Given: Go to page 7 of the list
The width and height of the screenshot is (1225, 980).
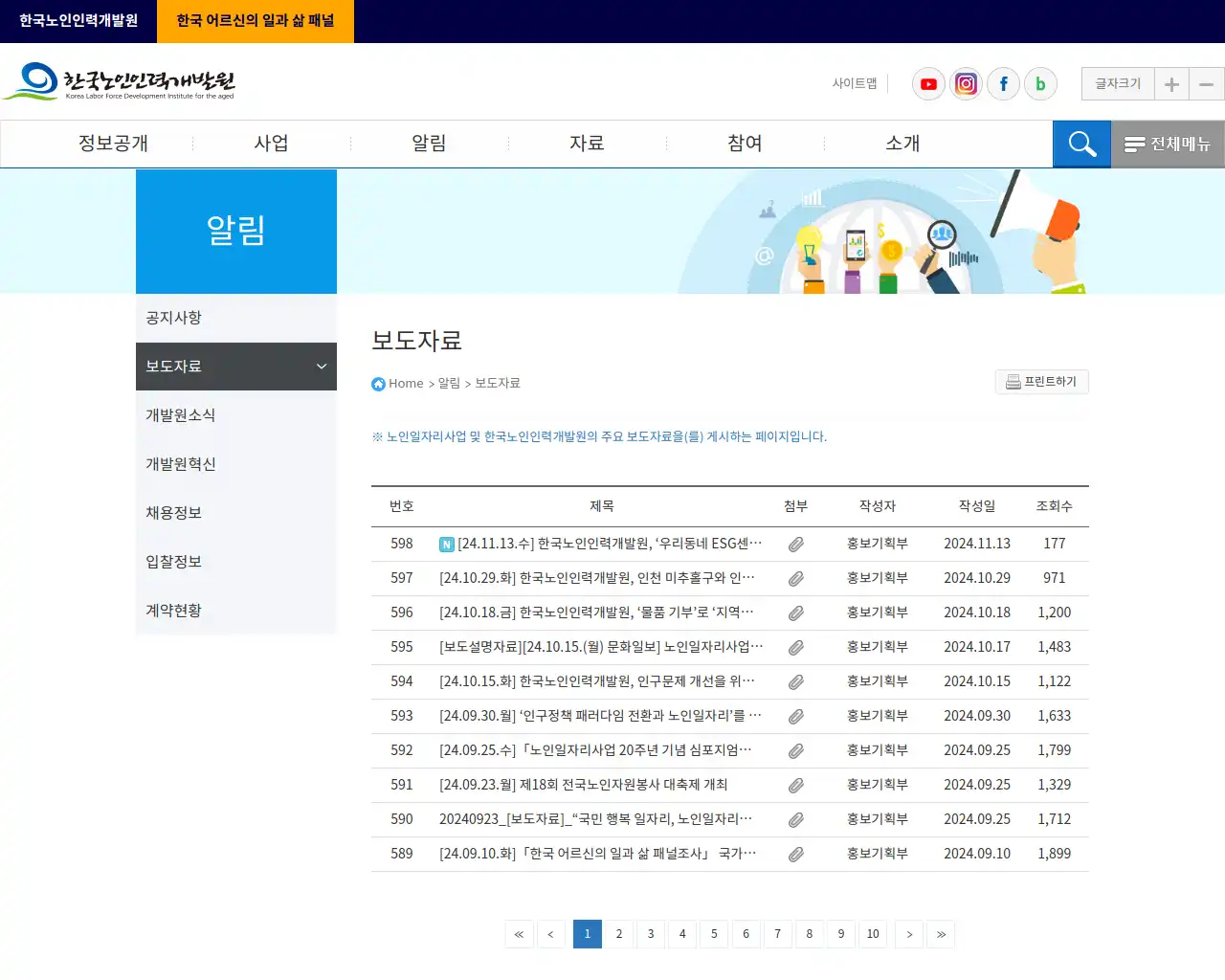Looking at the screenshot, I should (x=778, y=934).
